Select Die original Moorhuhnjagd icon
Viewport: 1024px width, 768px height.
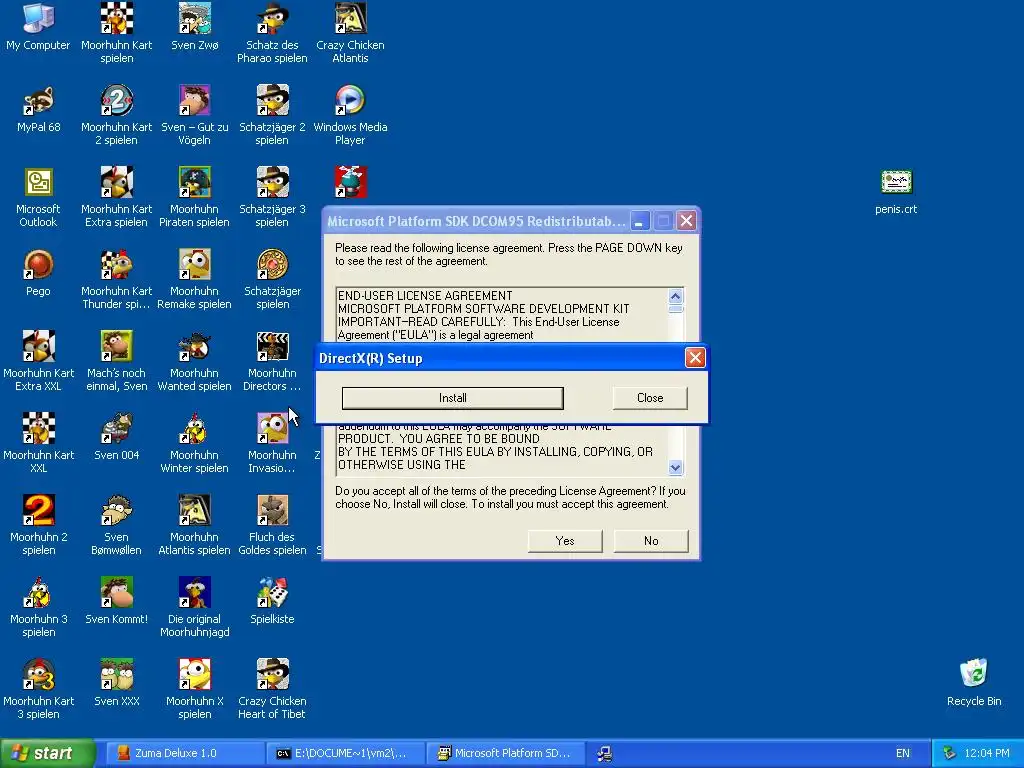click(x=195, y=607)
